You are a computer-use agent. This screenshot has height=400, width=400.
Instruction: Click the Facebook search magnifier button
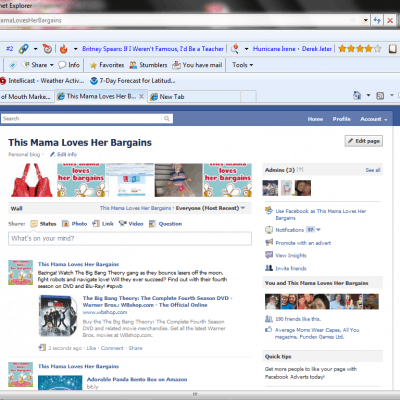click(167, 119)
